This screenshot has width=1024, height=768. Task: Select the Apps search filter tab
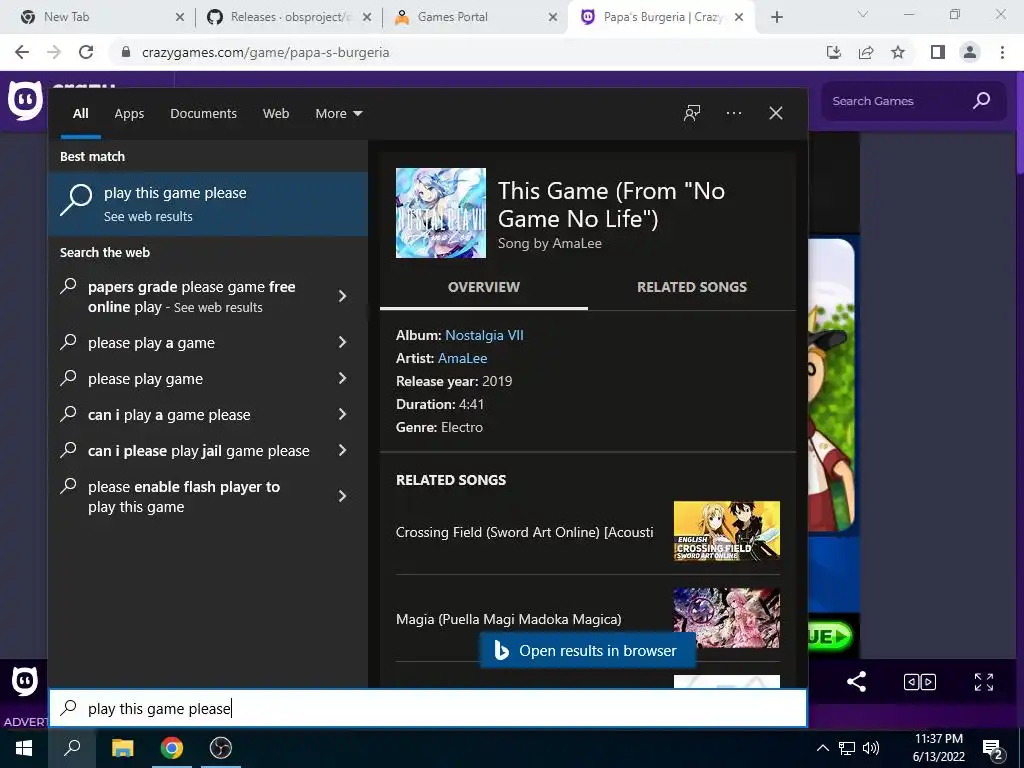tap(129, 114)
